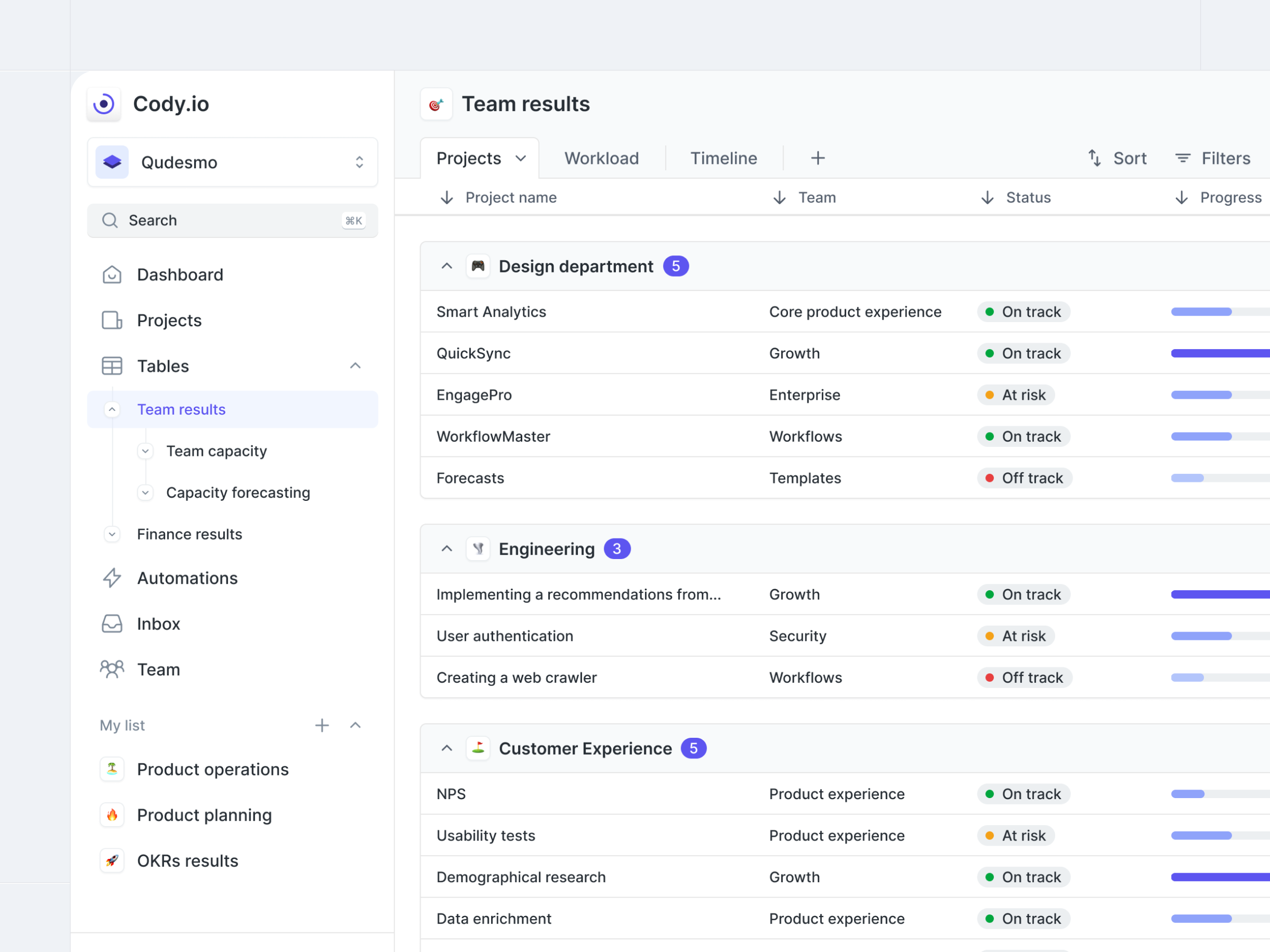Collapse the Engineering section
The width and height of the screenshot is (1270, 952).
[x=447, y=548]
